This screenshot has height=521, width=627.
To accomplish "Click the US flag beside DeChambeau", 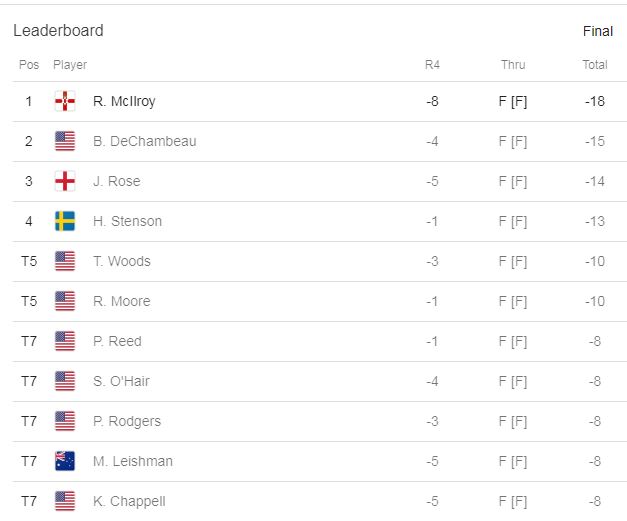I will point(65,141).
